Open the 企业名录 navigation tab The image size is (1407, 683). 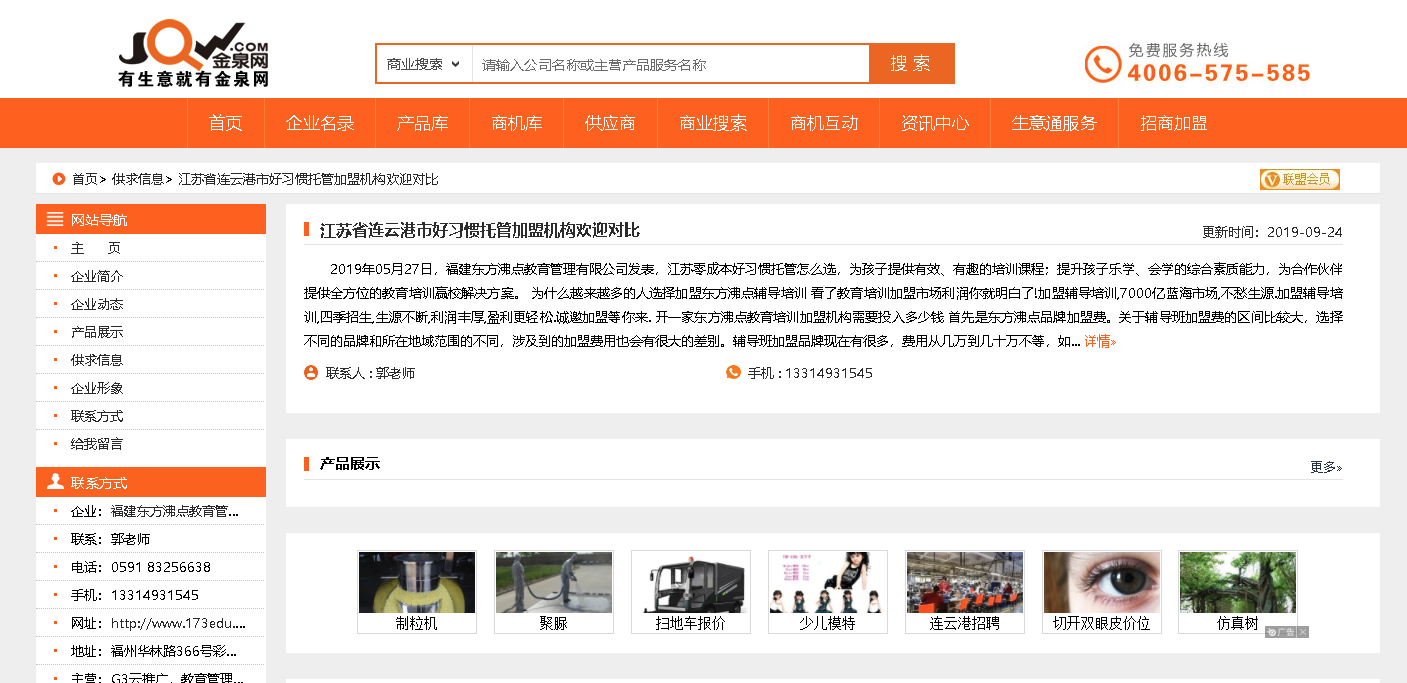pyautogui.click(x=320, y=123)
